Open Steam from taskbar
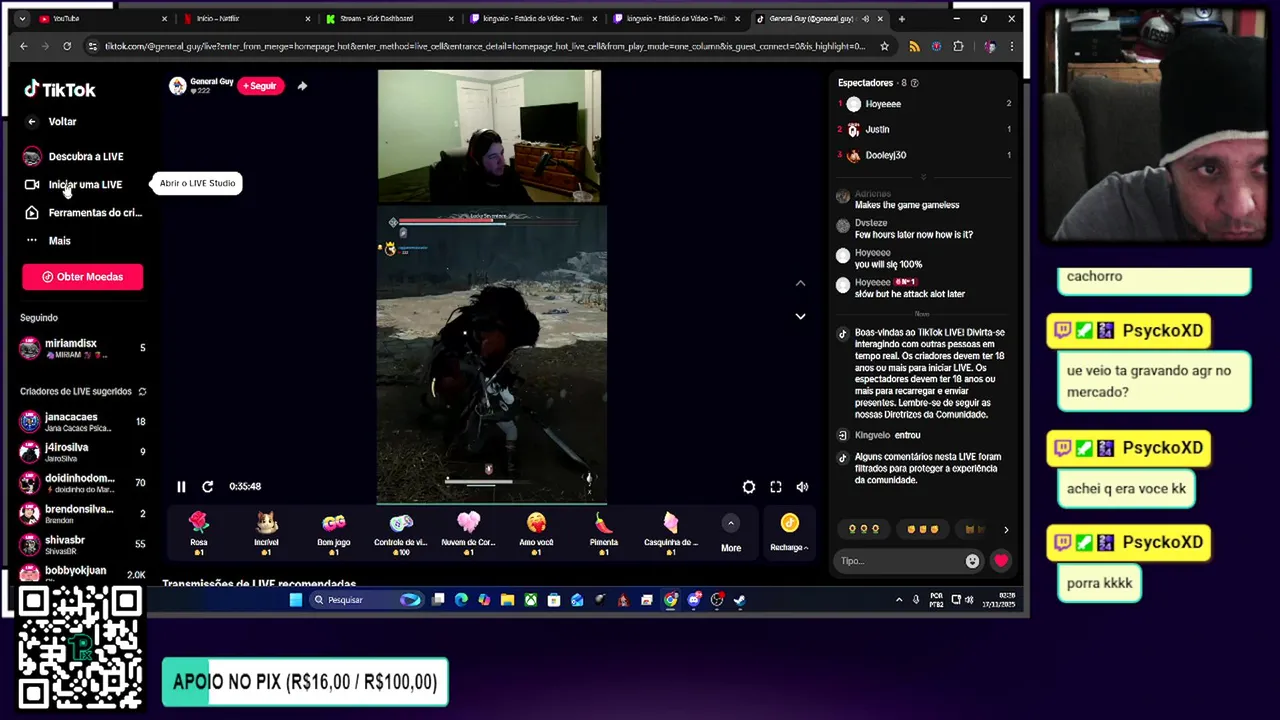1280x720 pixels. 740,600
